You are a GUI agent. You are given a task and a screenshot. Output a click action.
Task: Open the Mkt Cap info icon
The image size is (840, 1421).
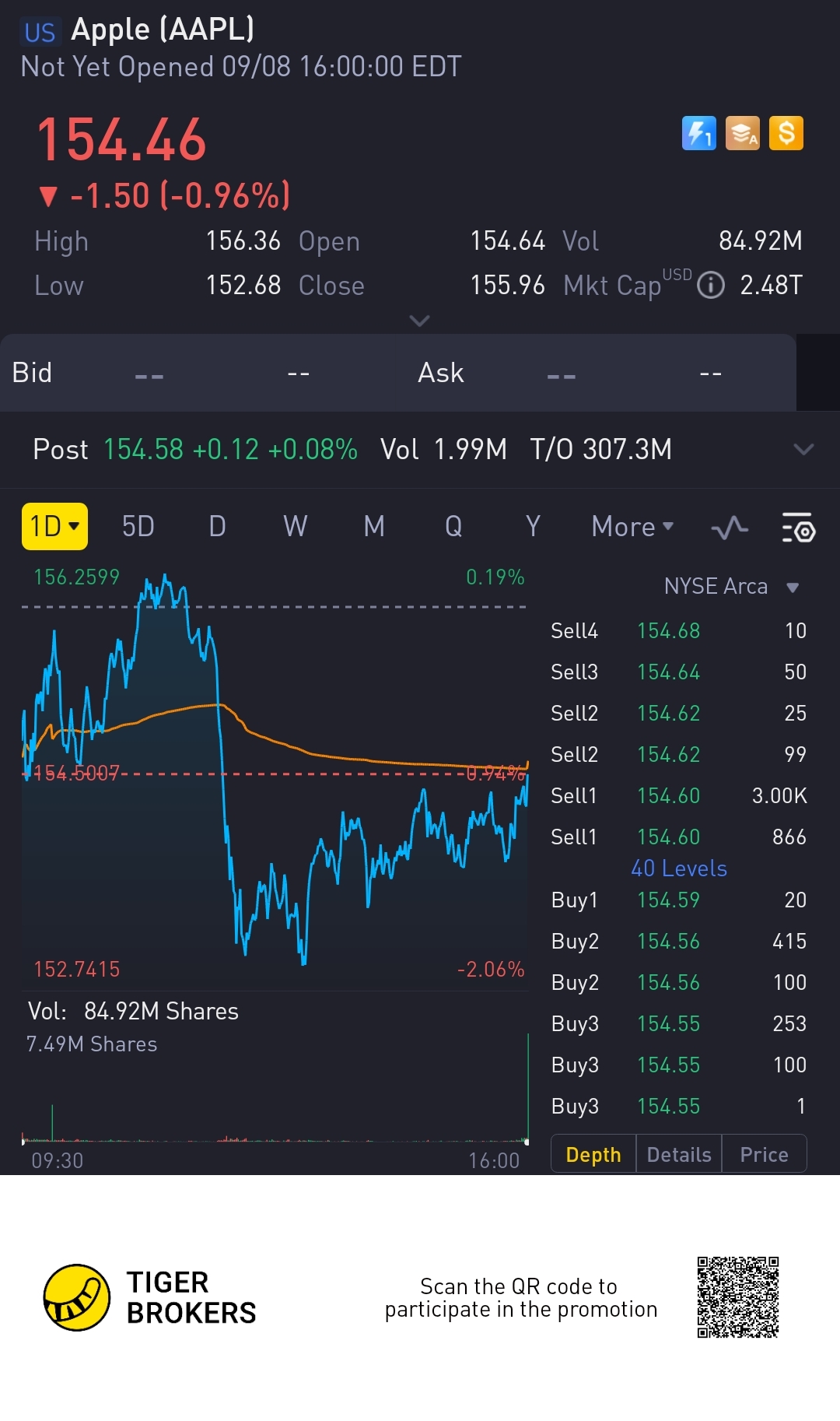coord(711,286)
